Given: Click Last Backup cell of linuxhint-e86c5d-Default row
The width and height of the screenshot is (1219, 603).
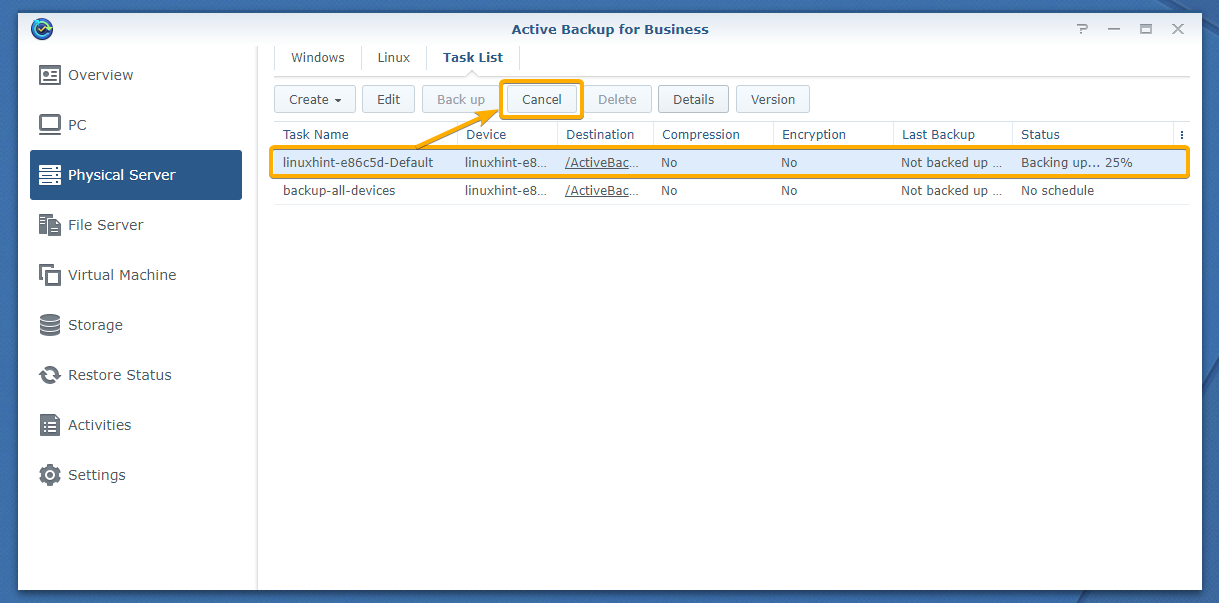Looking at the screenshot, I should click(951, 162).
